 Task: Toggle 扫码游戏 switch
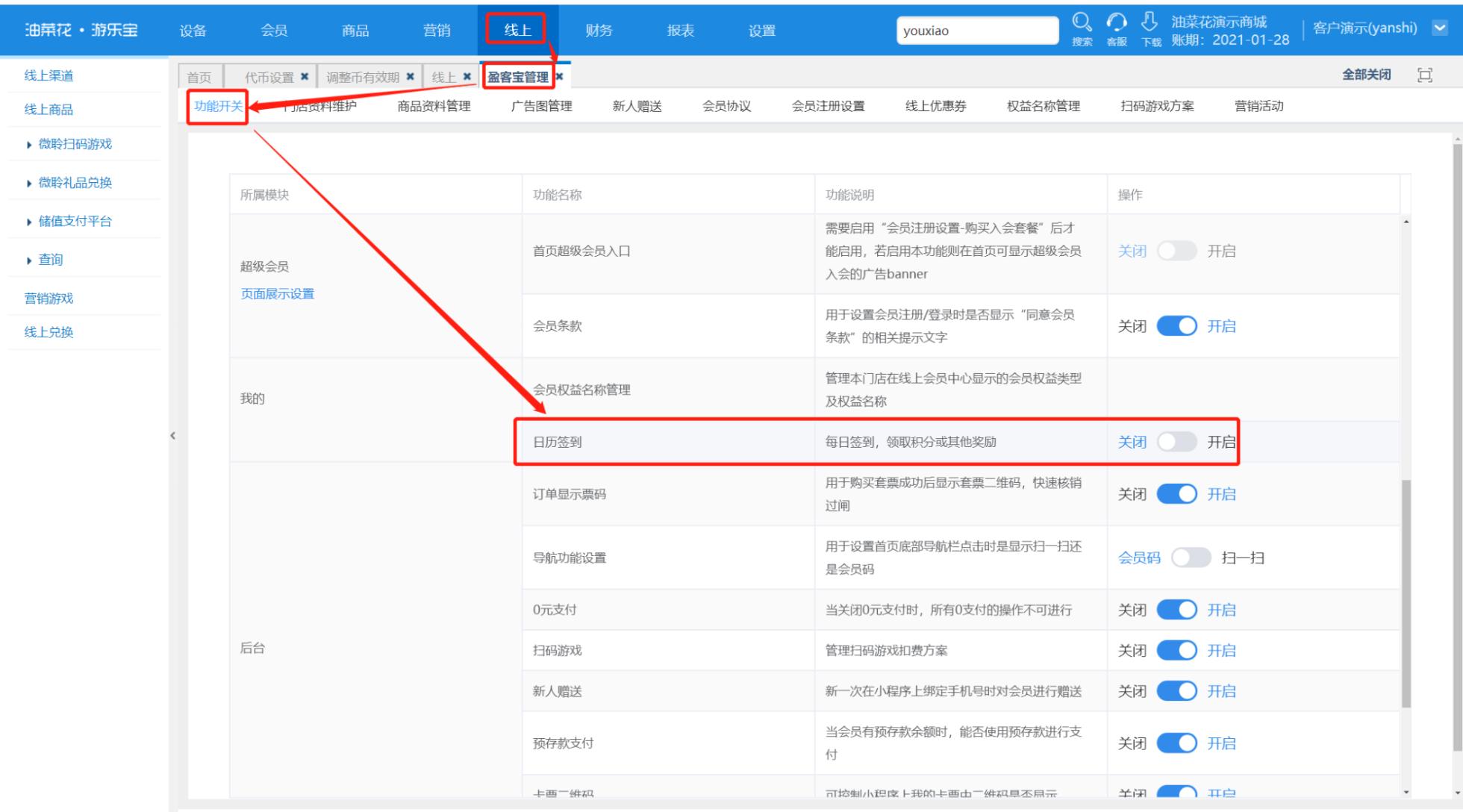tap(1176, 651)
